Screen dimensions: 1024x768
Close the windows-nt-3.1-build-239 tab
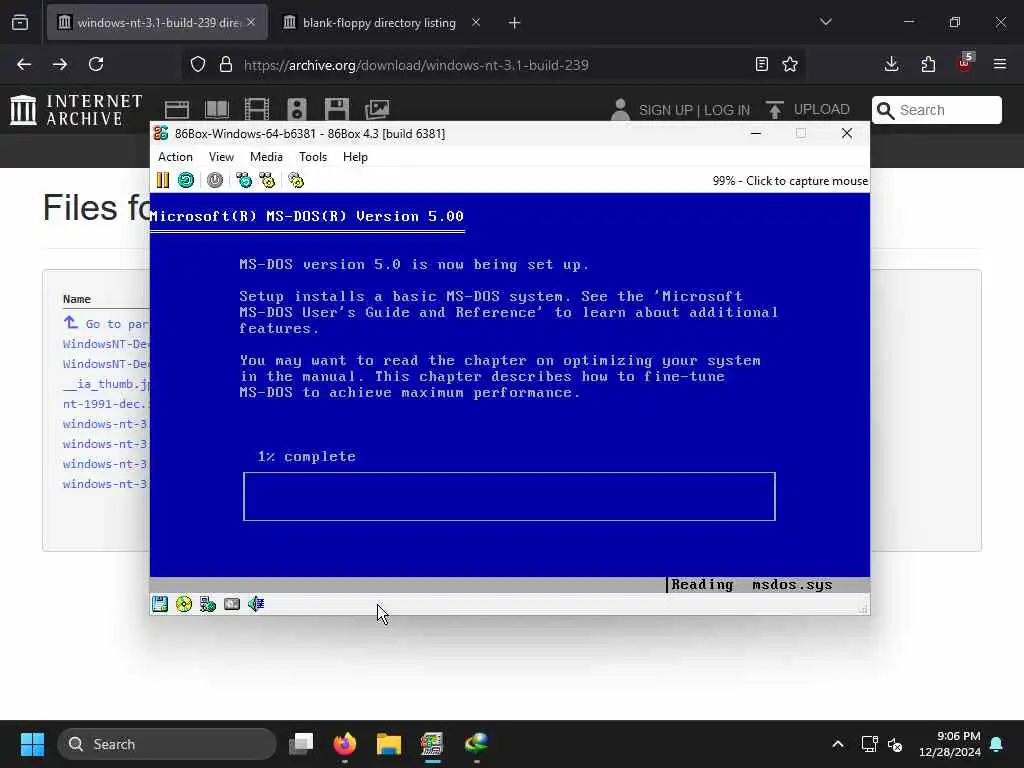pyautogui.click(x=251, y=23)
